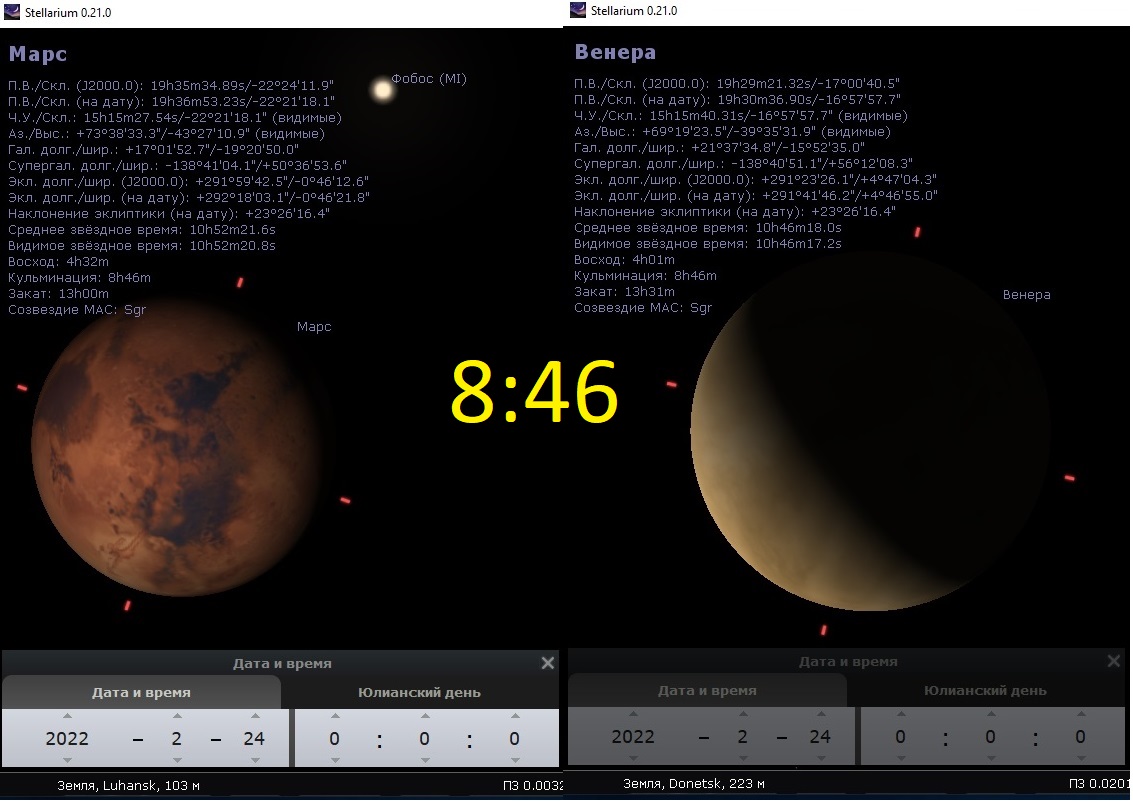This screenshot has width=1133, height=803.
Task: Select Дата и время tab in right window
Action: (707, 690)
